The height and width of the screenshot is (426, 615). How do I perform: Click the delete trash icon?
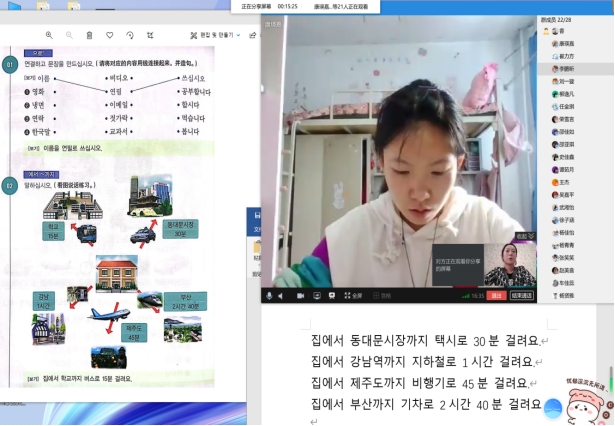click(x=89, y=35)
